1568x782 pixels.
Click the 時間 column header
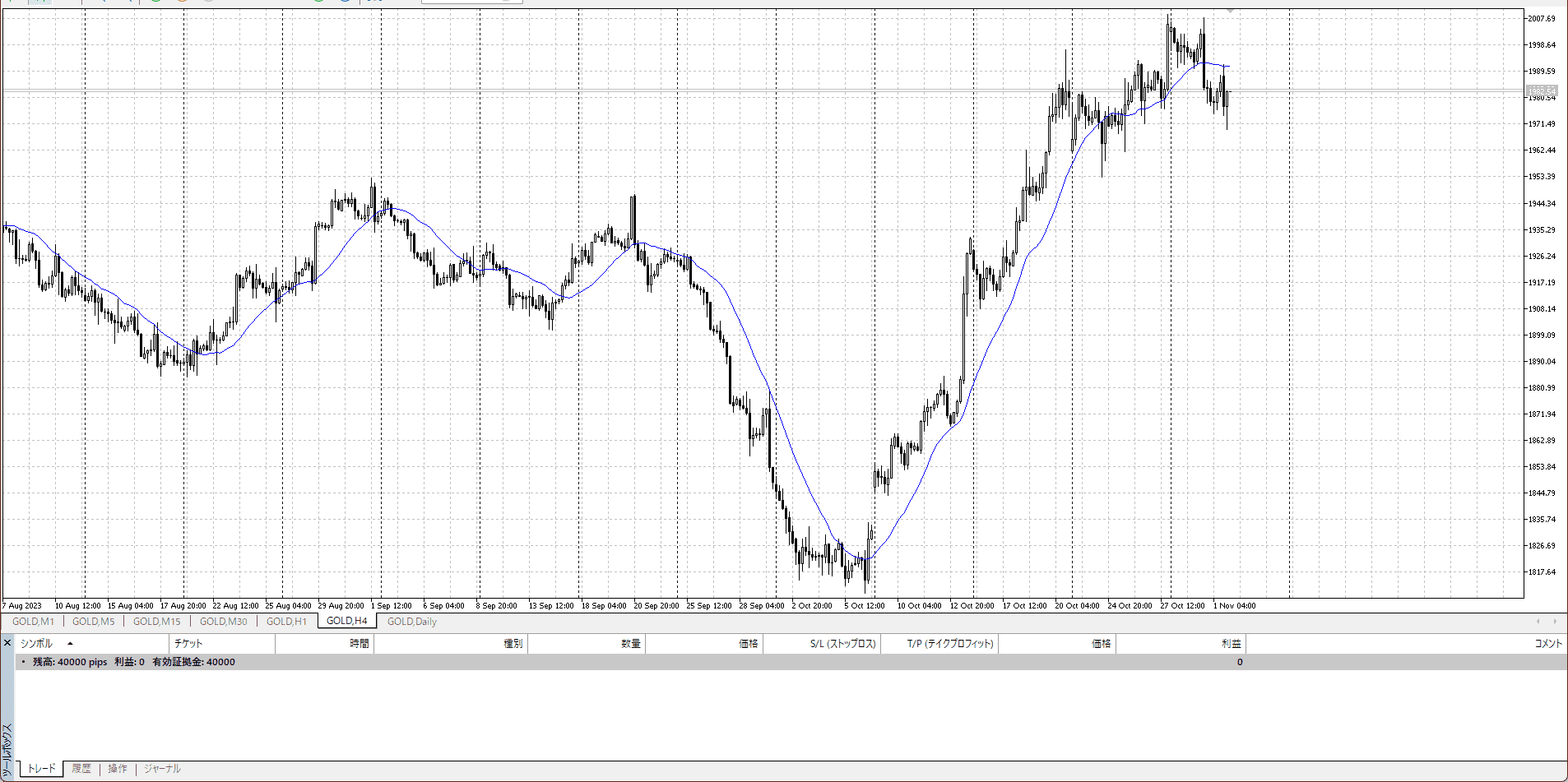point(359,644)
